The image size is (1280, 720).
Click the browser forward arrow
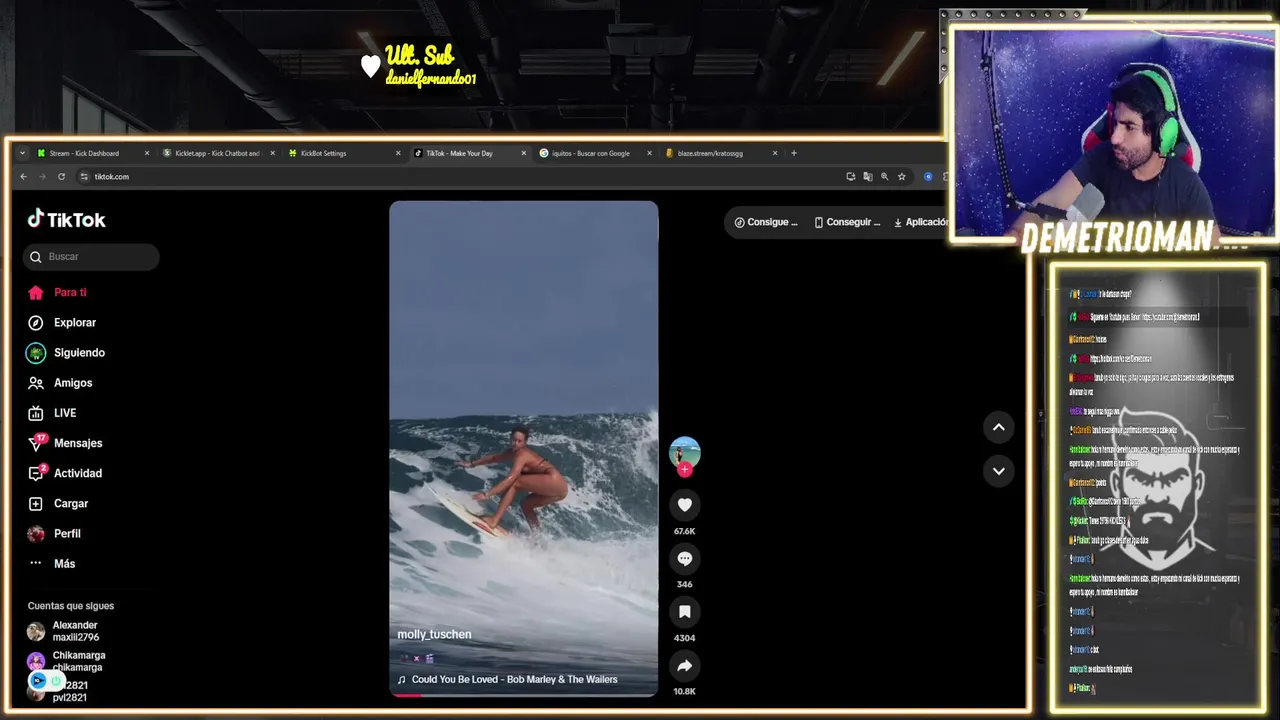pyautogui.click(x=42, y=177)
